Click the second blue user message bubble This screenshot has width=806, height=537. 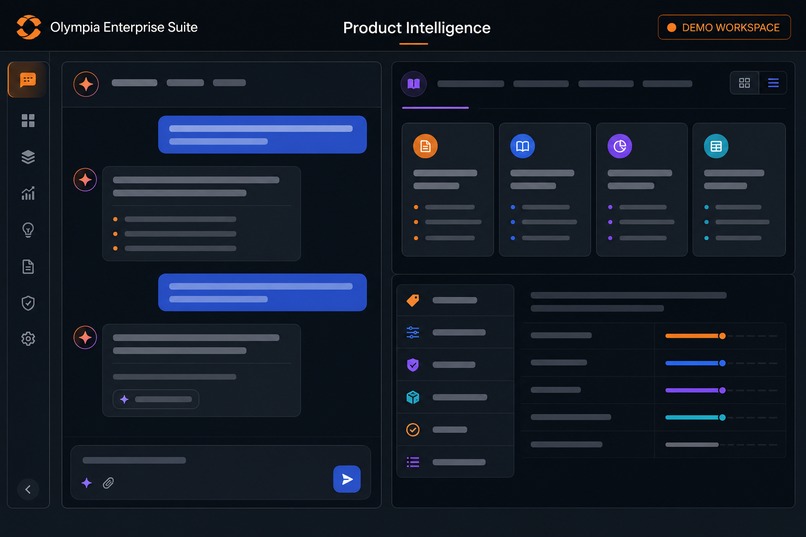pyautogui.click(x=263, y=292)
